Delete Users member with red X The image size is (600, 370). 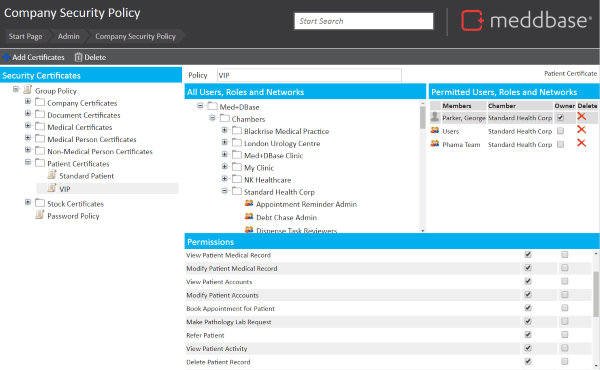pyautogui.click(x=581, y=130)
